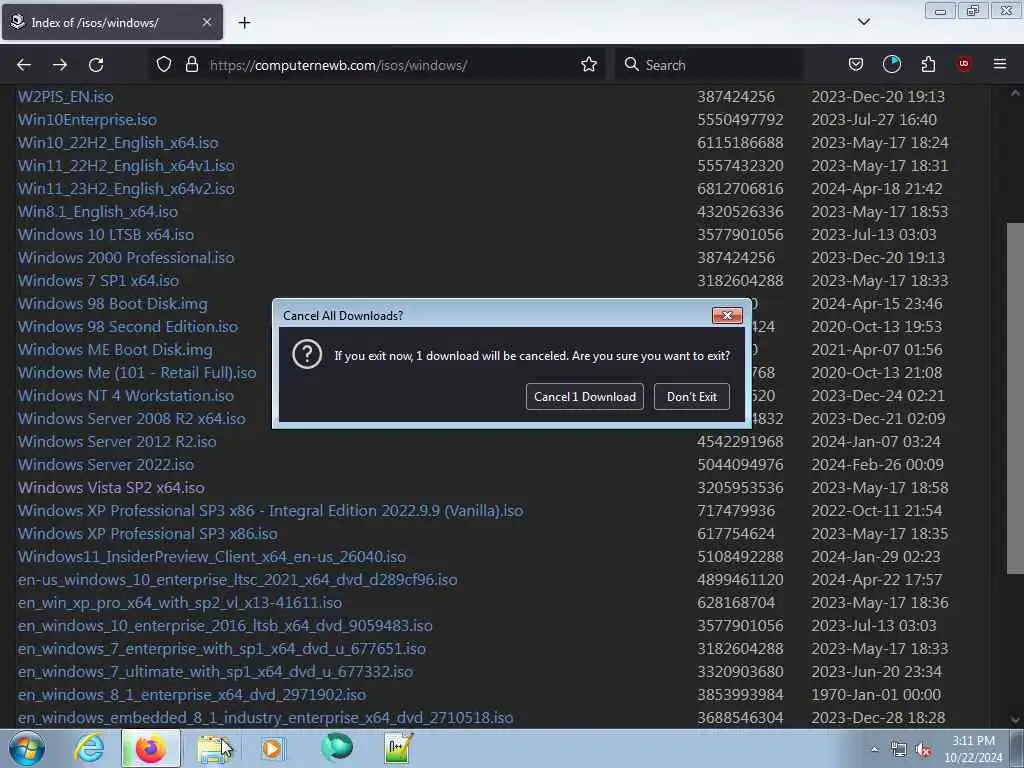Go back with the browser back arrow

(x=24, y=65)
